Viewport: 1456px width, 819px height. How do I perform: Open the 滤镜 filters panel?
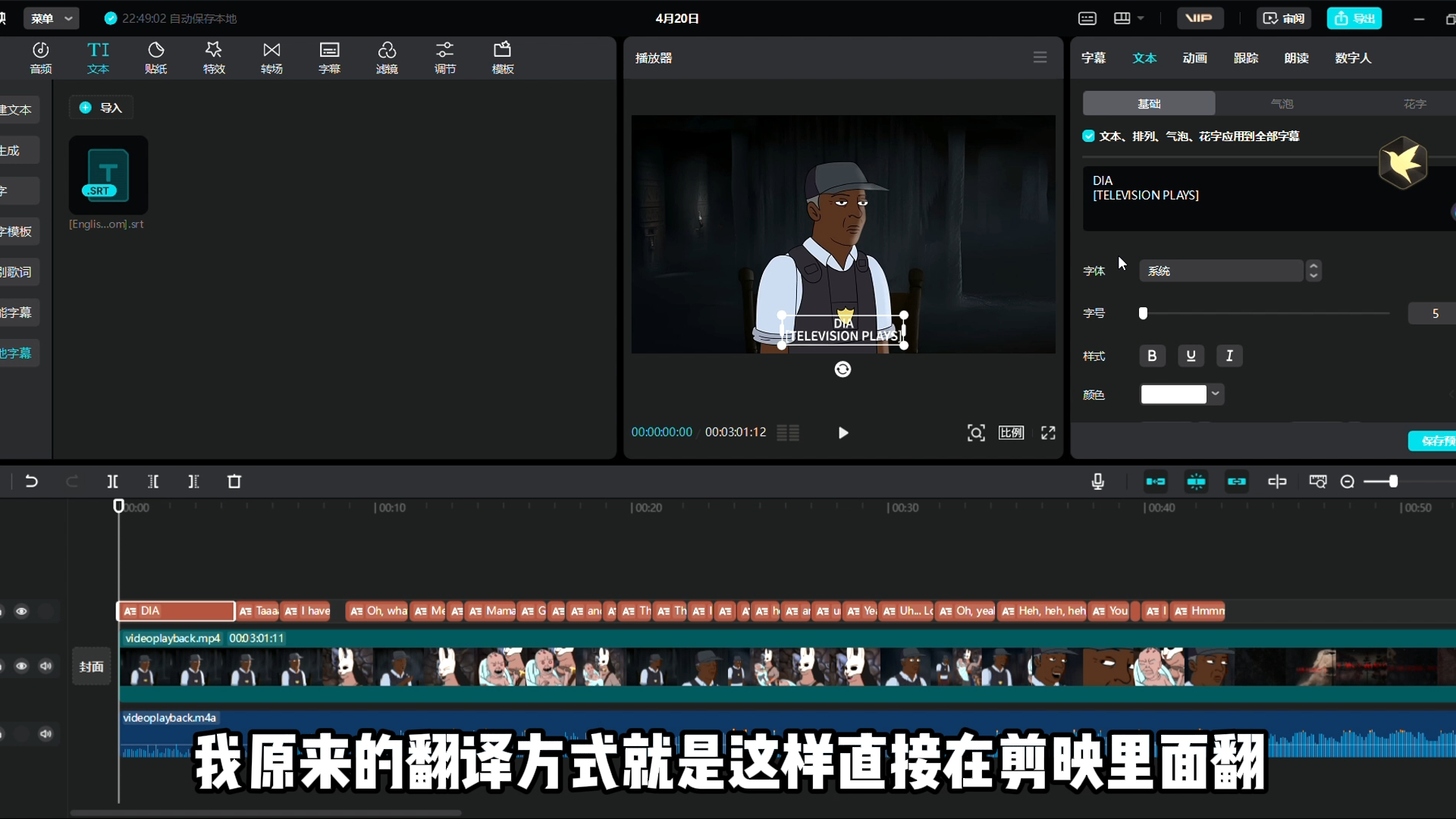[x=387, y=58]
